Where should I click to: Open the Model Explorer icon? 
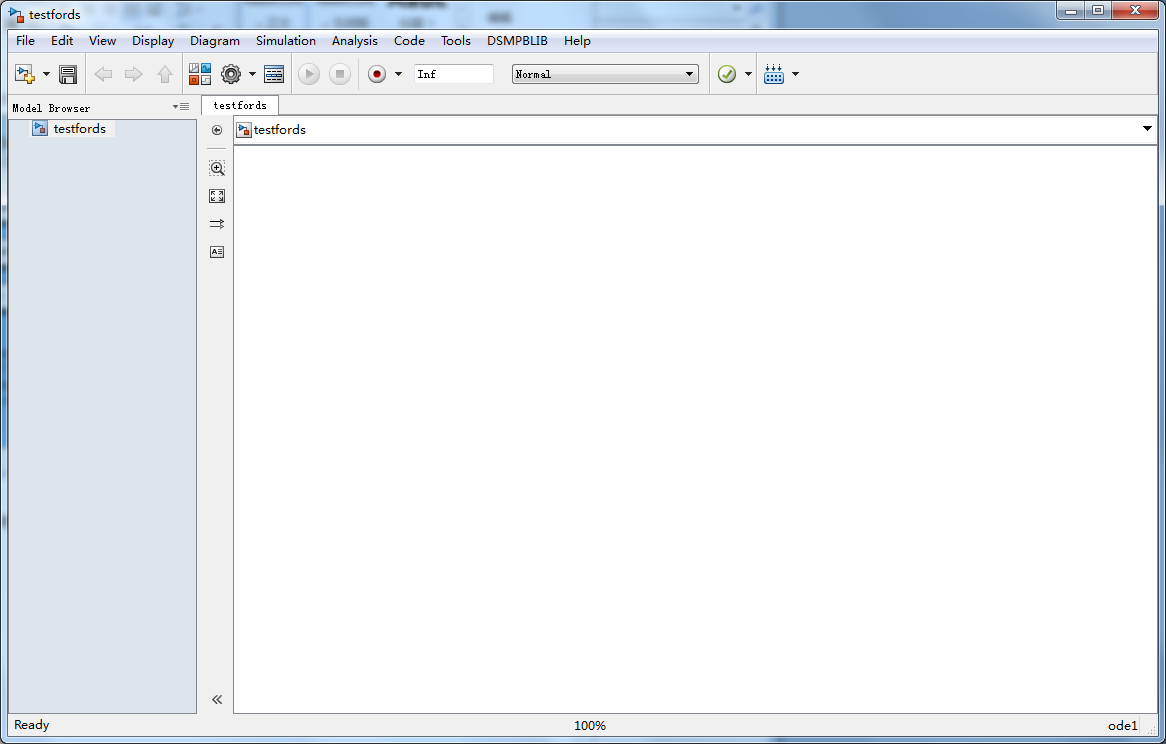click(274, 74)
